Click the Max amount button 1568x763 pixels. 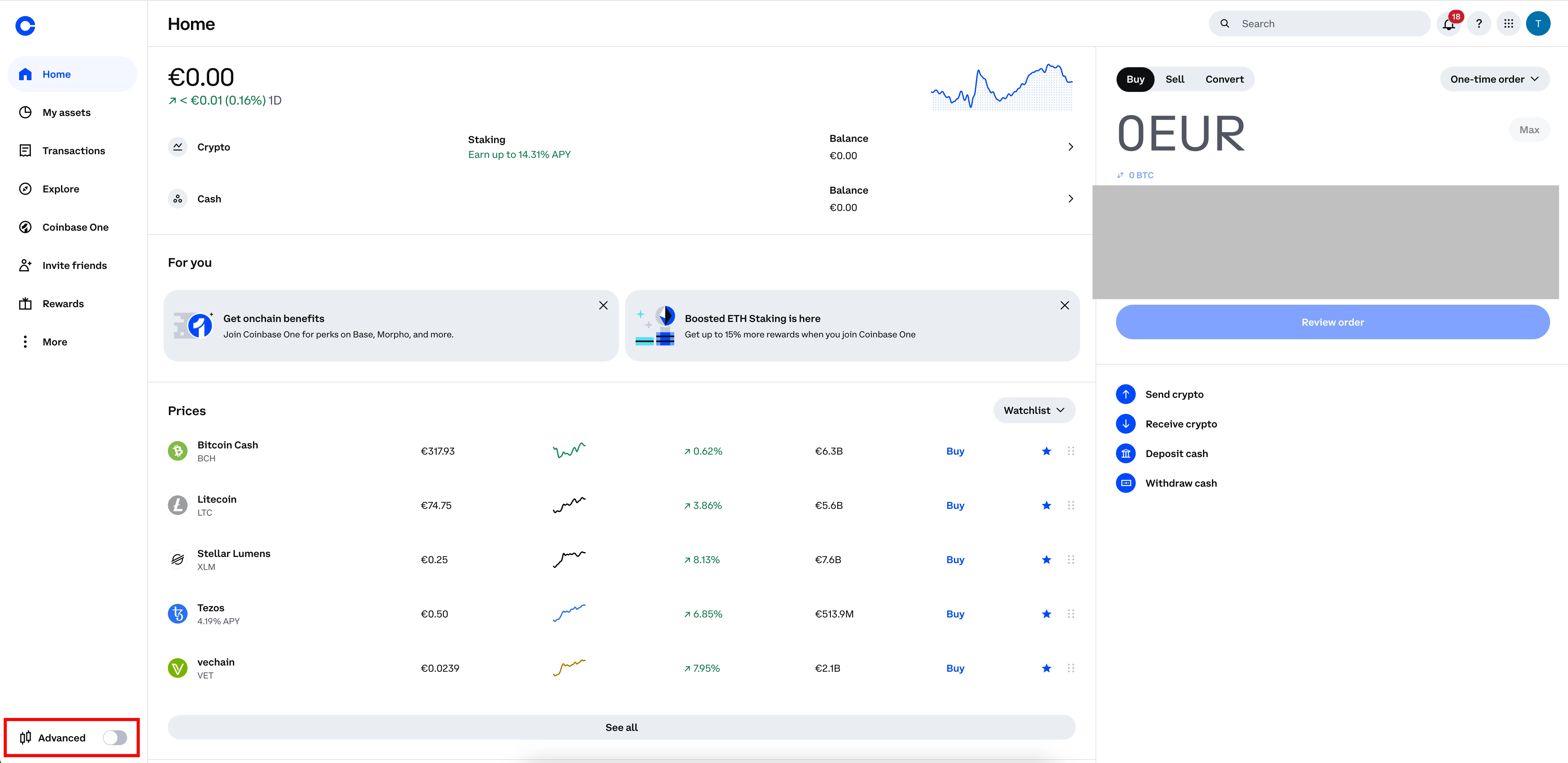[x=1529, y=130]
